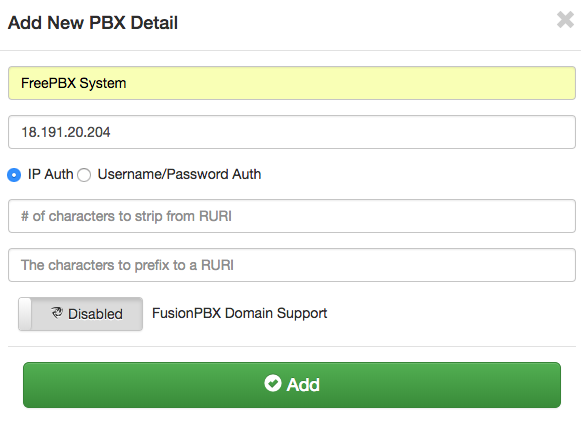Click the FreePBX System name field

coord(292,83)
